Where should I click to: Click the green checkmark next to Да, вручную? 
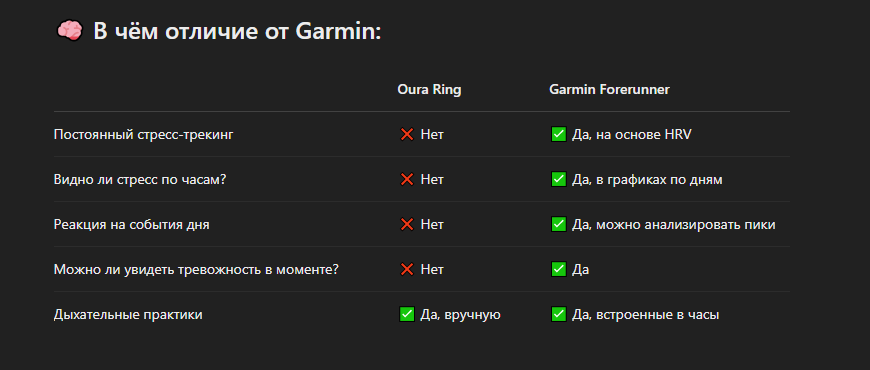coord(407,315)
